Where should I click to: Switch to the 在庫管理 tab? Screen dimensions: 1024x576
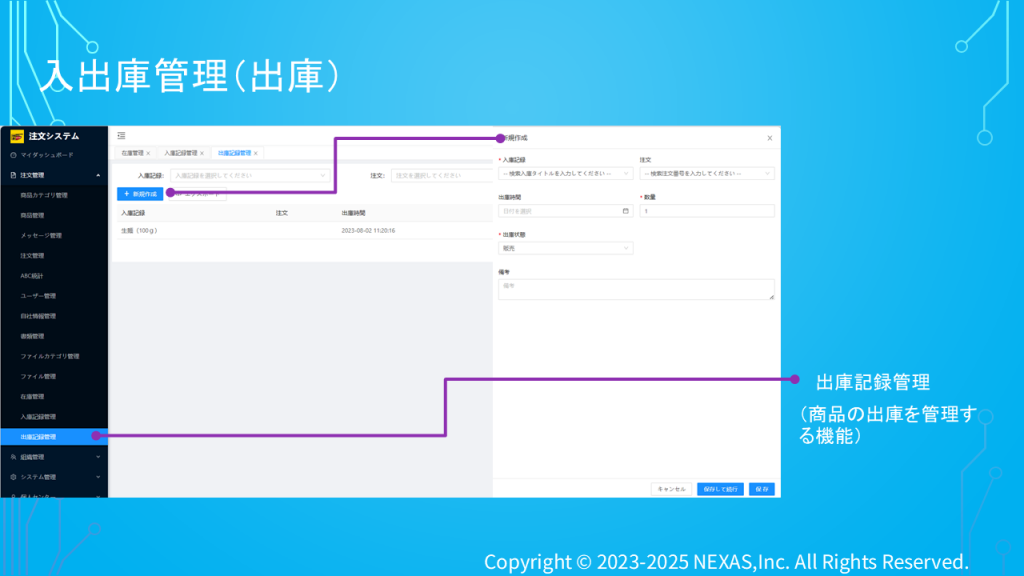click(132, 153)
